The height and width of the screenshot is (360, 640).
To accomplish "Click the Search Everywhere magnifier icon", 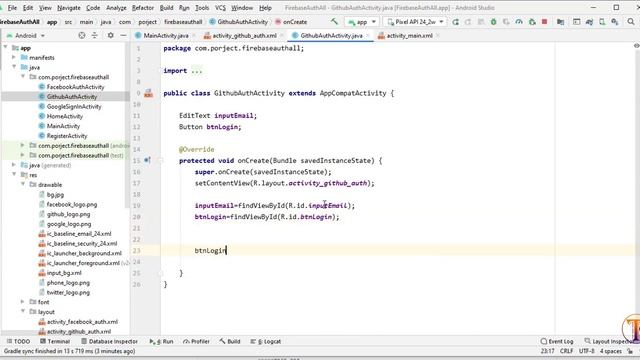I will [631, 22].
